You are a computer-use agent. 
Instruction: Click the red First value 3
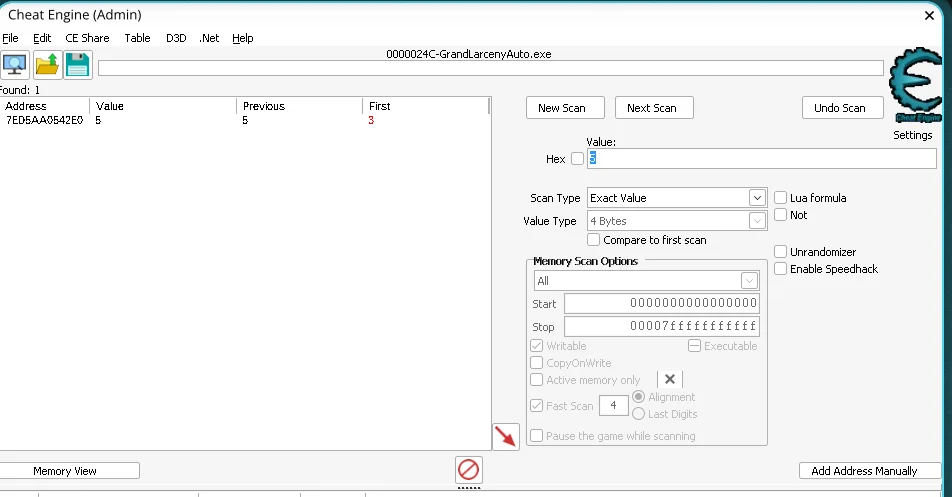[371, 120]
